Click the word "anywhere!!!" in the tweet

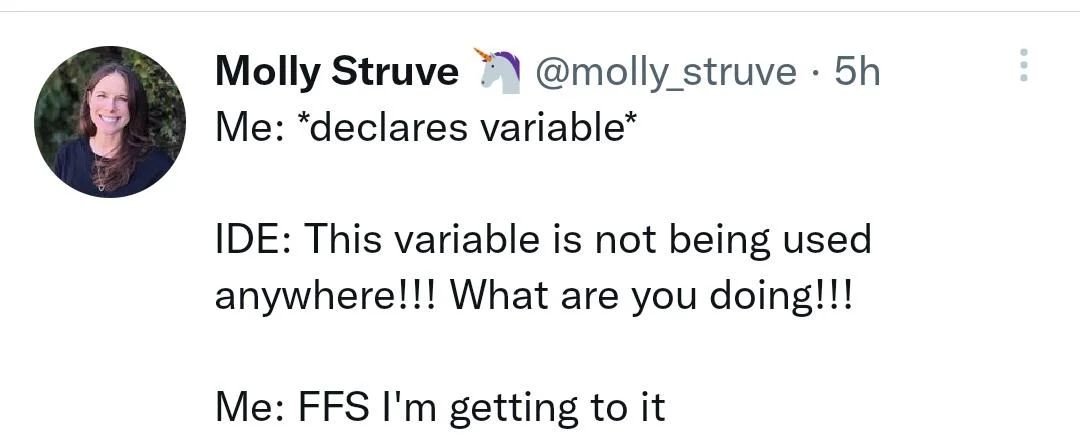coord(327,297)
